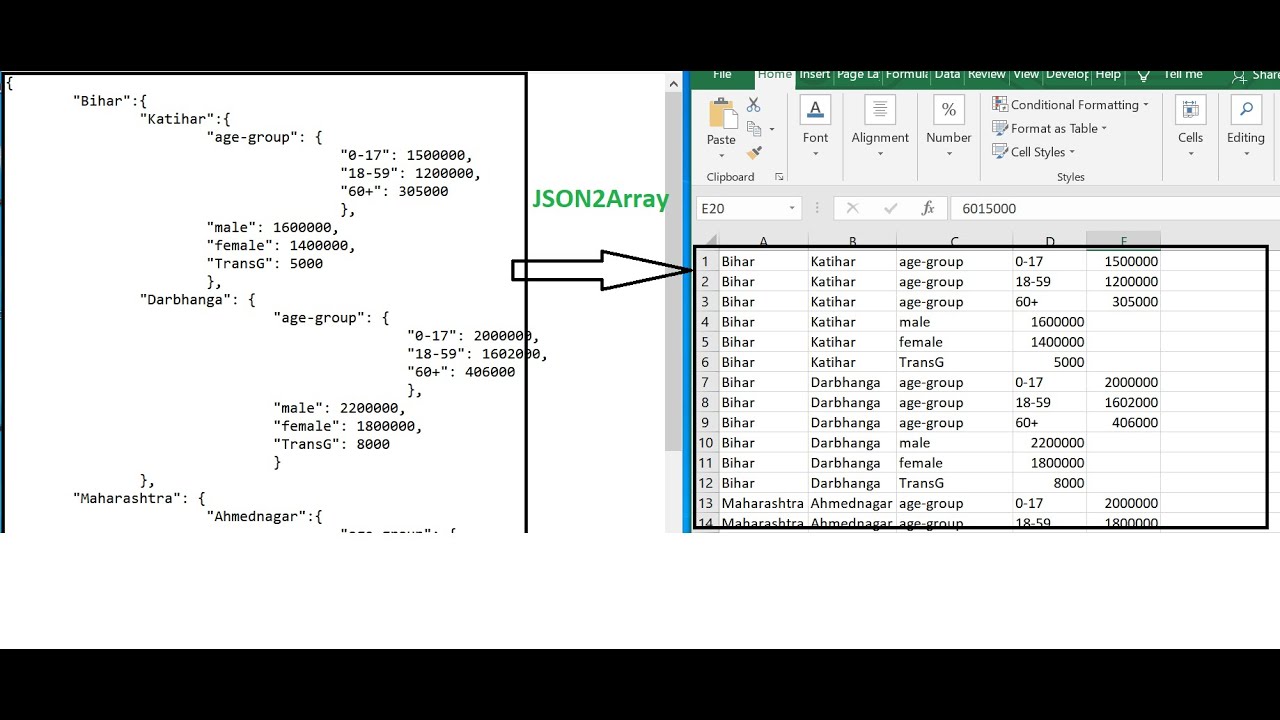This screenshot has width=1280, height=720.
Task: Switch to the Formulas tab
Action: [x=907, y=75]
